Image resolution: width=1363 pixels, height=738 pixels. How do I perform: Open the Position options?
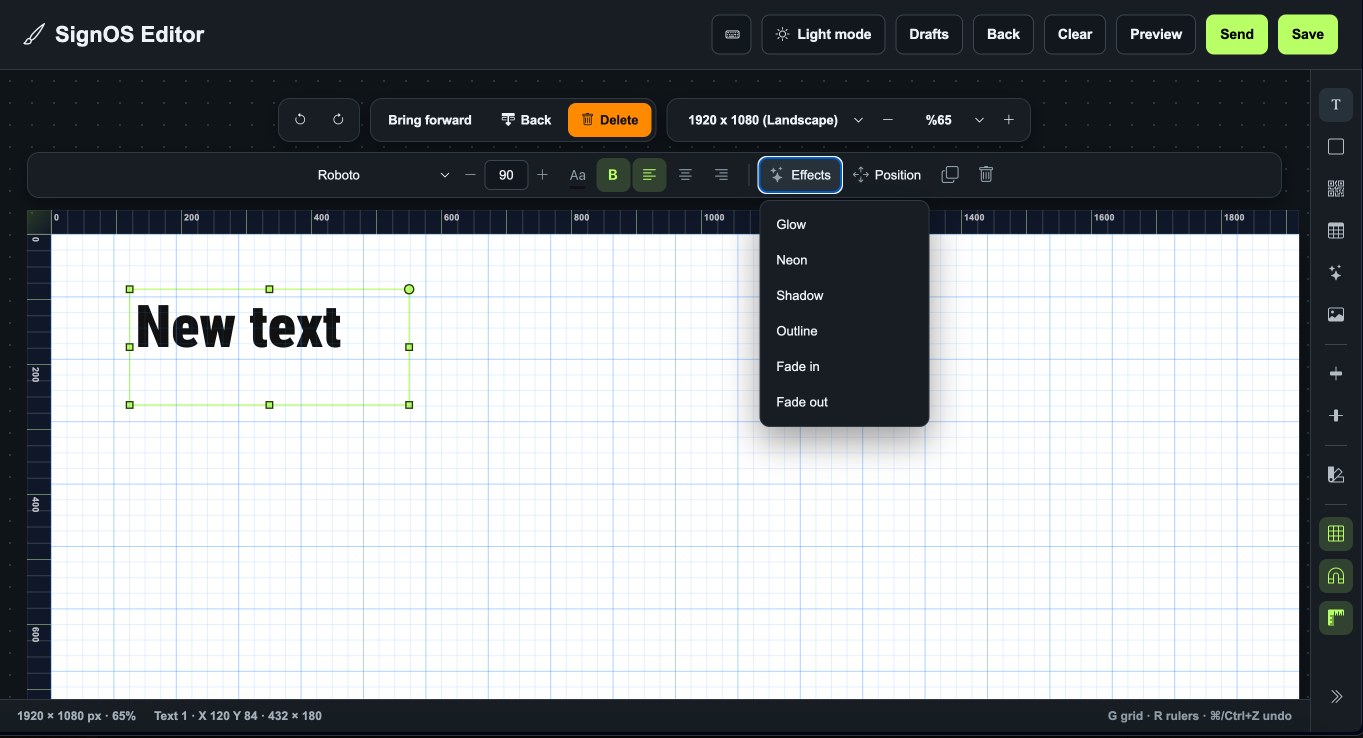pos(887,175)
